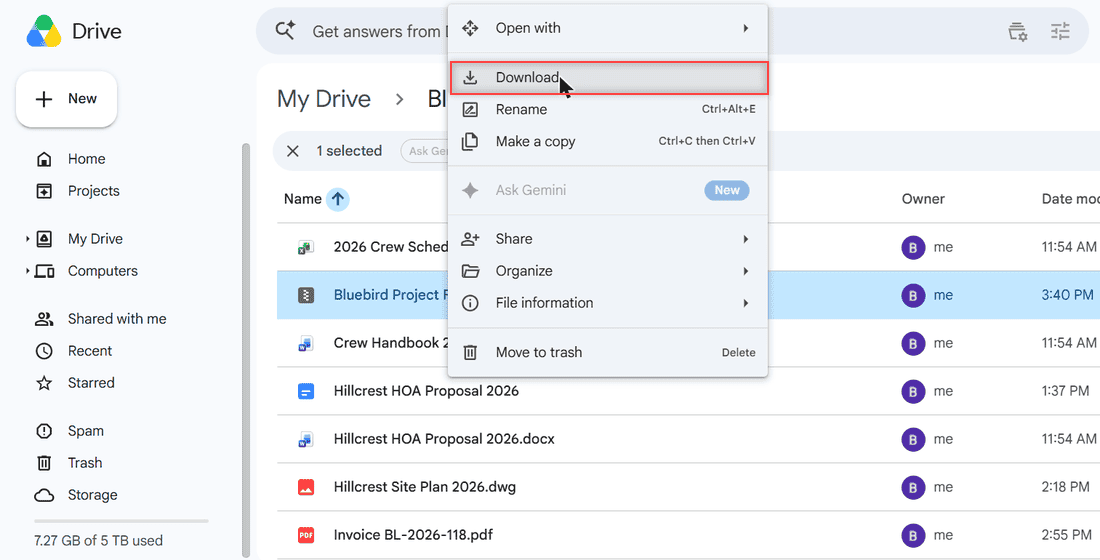Click the Bluebird Project zip file icon
This screenshot has width=1100, height=560.
(x=306, y=295)
